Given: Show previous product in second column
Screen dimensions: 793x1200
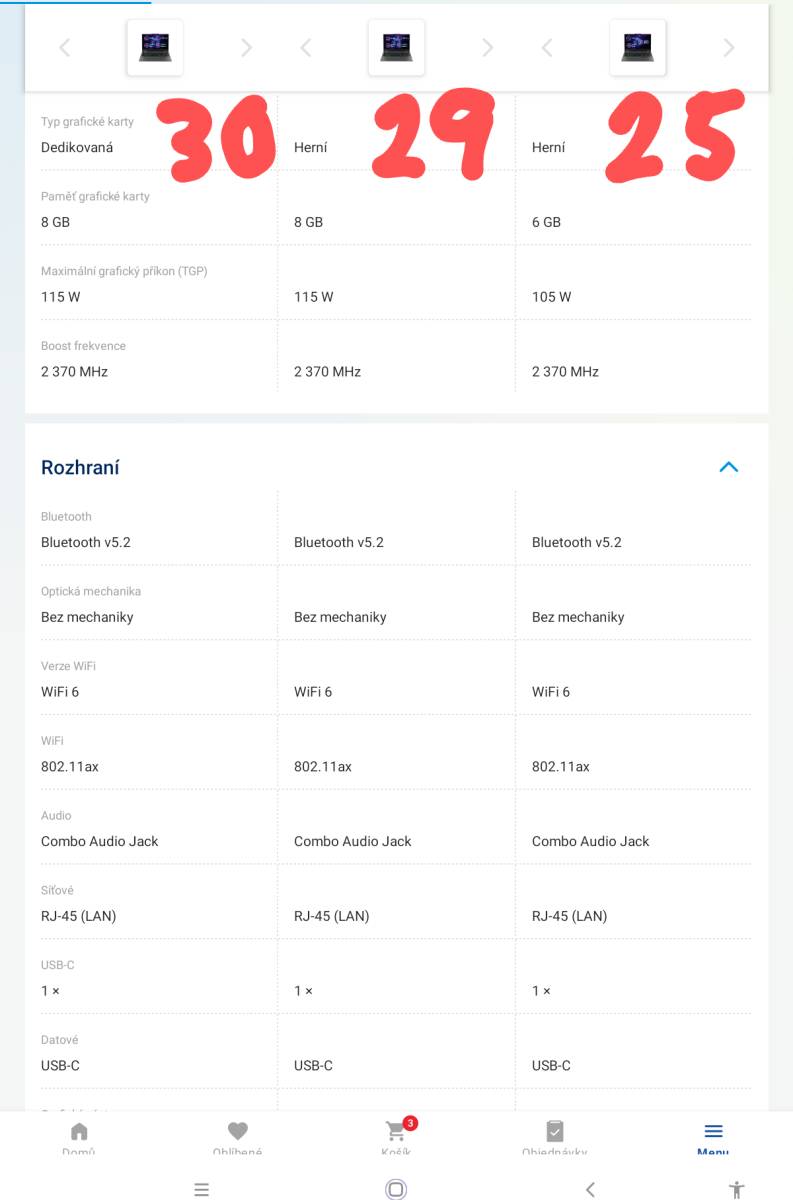Looking at the screenshot, I should (306, 47).
